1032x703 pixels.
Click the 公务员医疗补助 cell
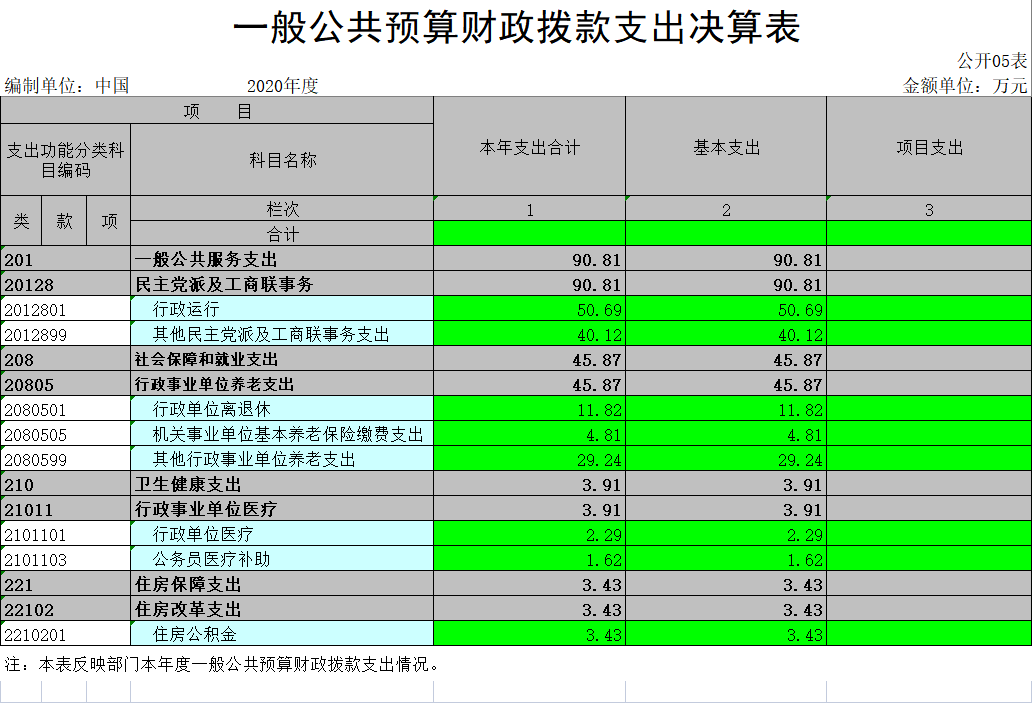[x=211, y=559]
